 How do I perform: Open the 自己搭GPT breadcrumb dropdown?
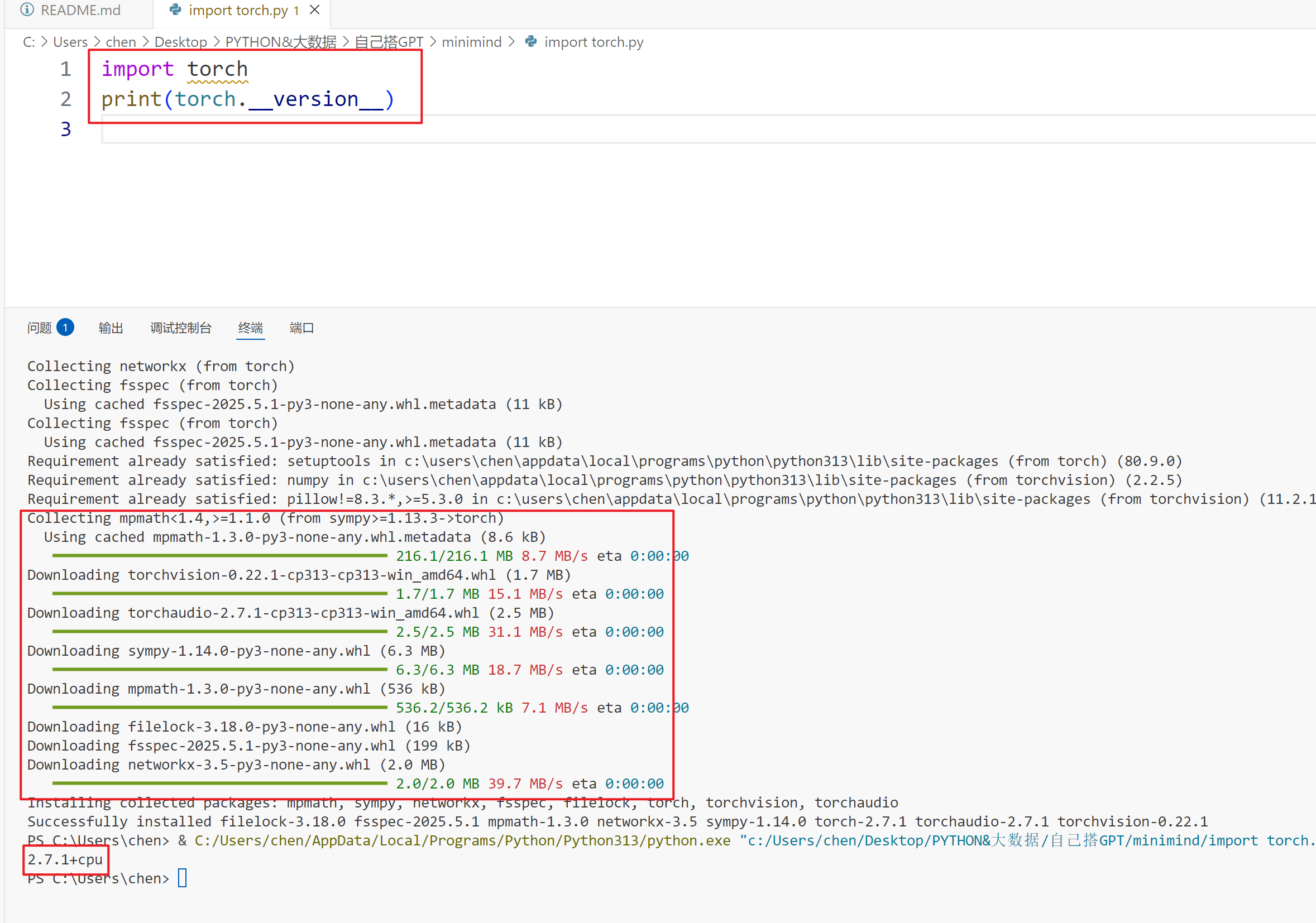(389, 41)
